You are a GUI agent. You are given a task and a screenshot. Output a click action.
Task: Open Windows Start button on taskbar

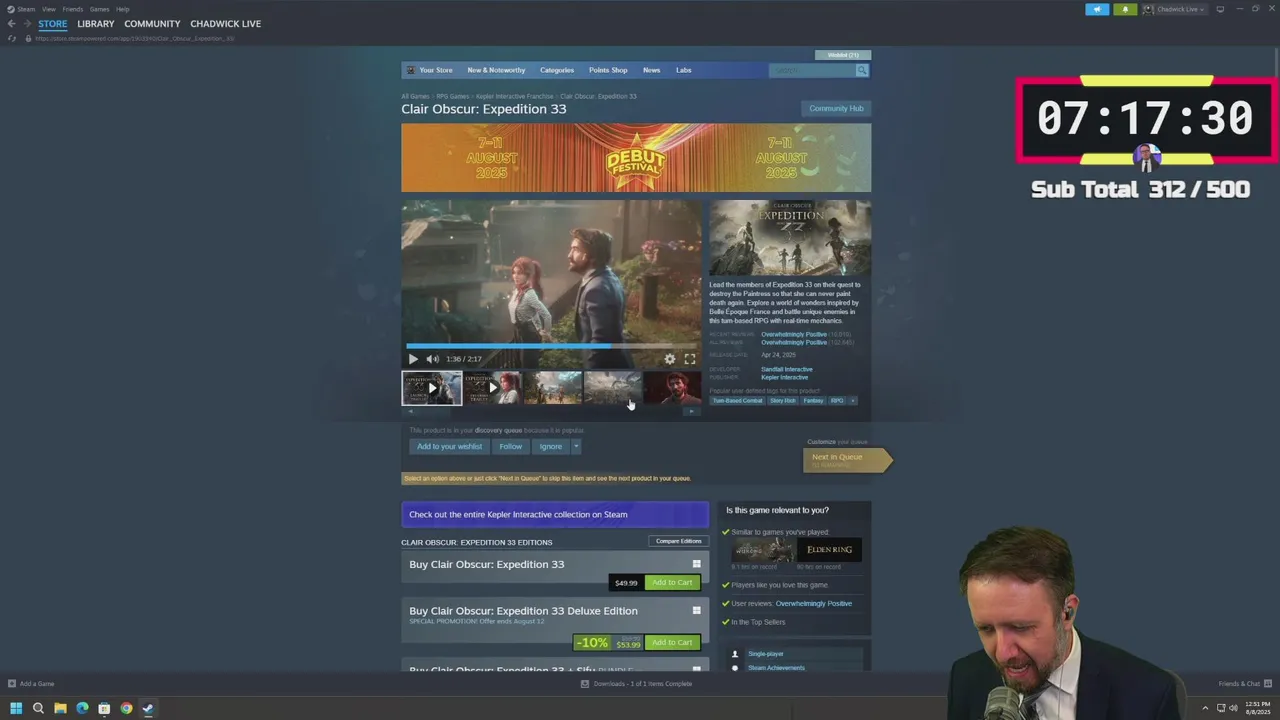pos(16,708)
